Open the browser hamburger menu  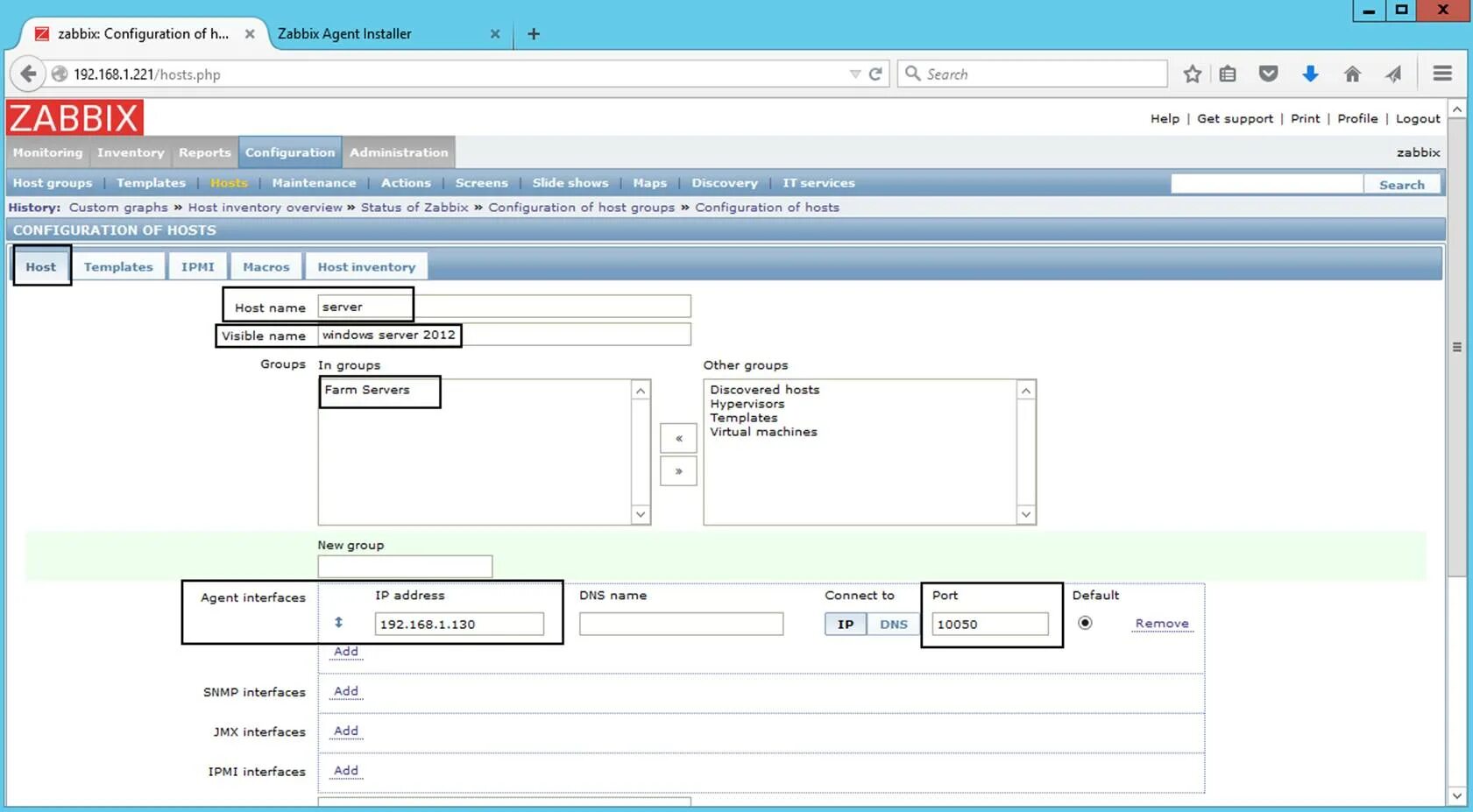[x=1442, y=74]
